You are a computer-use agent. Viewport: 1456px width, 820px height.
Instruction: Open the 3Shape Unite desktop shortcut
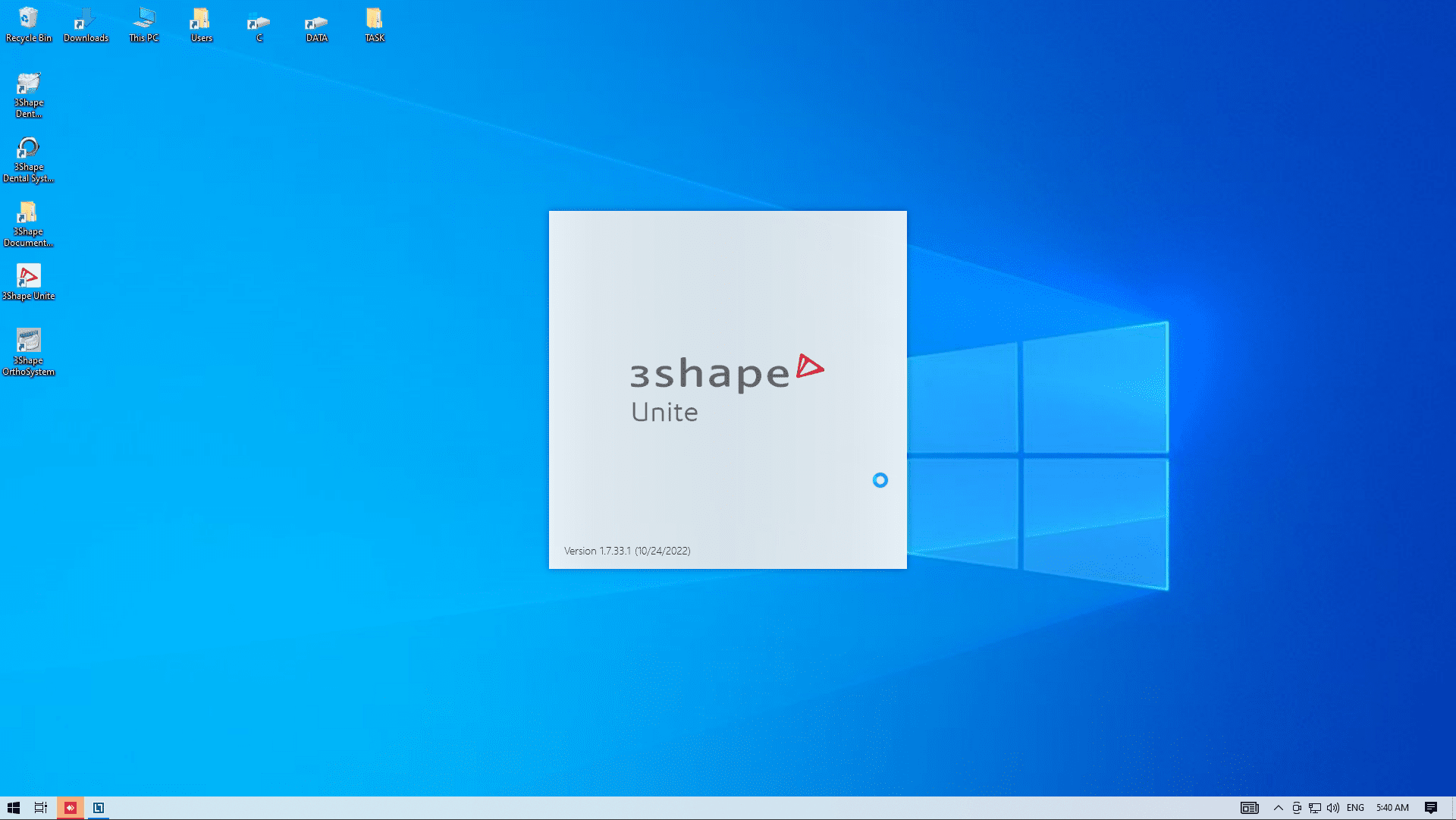28,277
